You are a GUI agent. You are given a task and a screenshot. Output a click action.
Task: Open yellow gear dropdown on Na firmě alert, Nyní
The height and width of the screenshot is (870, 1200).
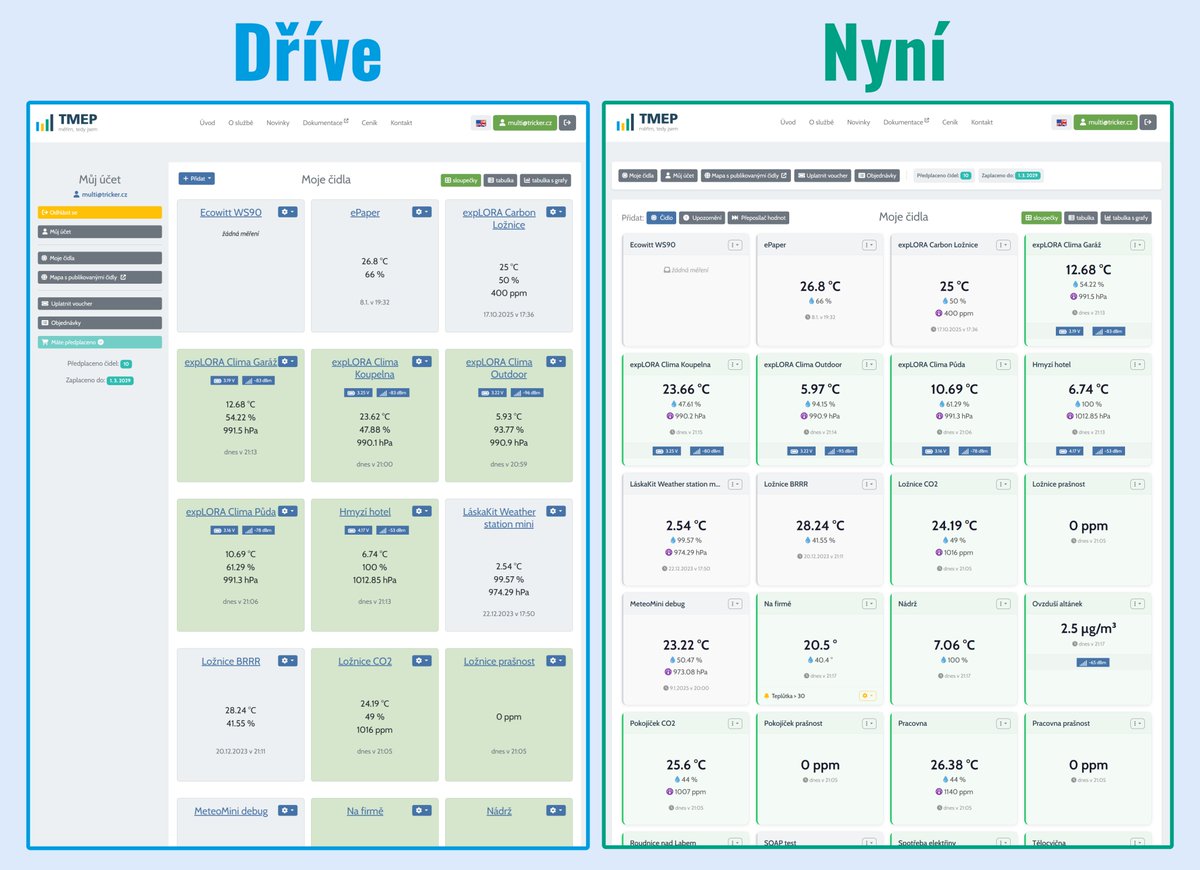pyautogui.click(x=866, y=695)
